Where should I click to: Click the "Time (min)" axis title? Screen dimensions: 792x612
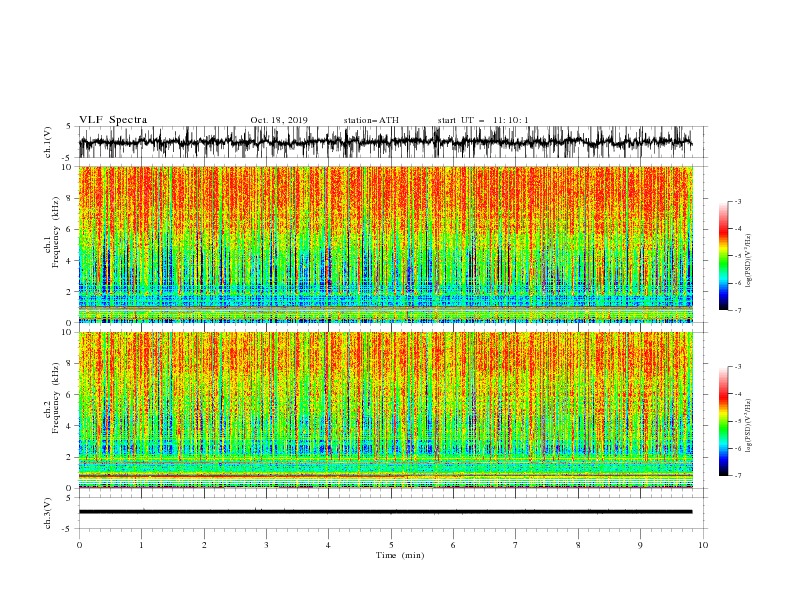pyautogui.click(x=400, y=555)
